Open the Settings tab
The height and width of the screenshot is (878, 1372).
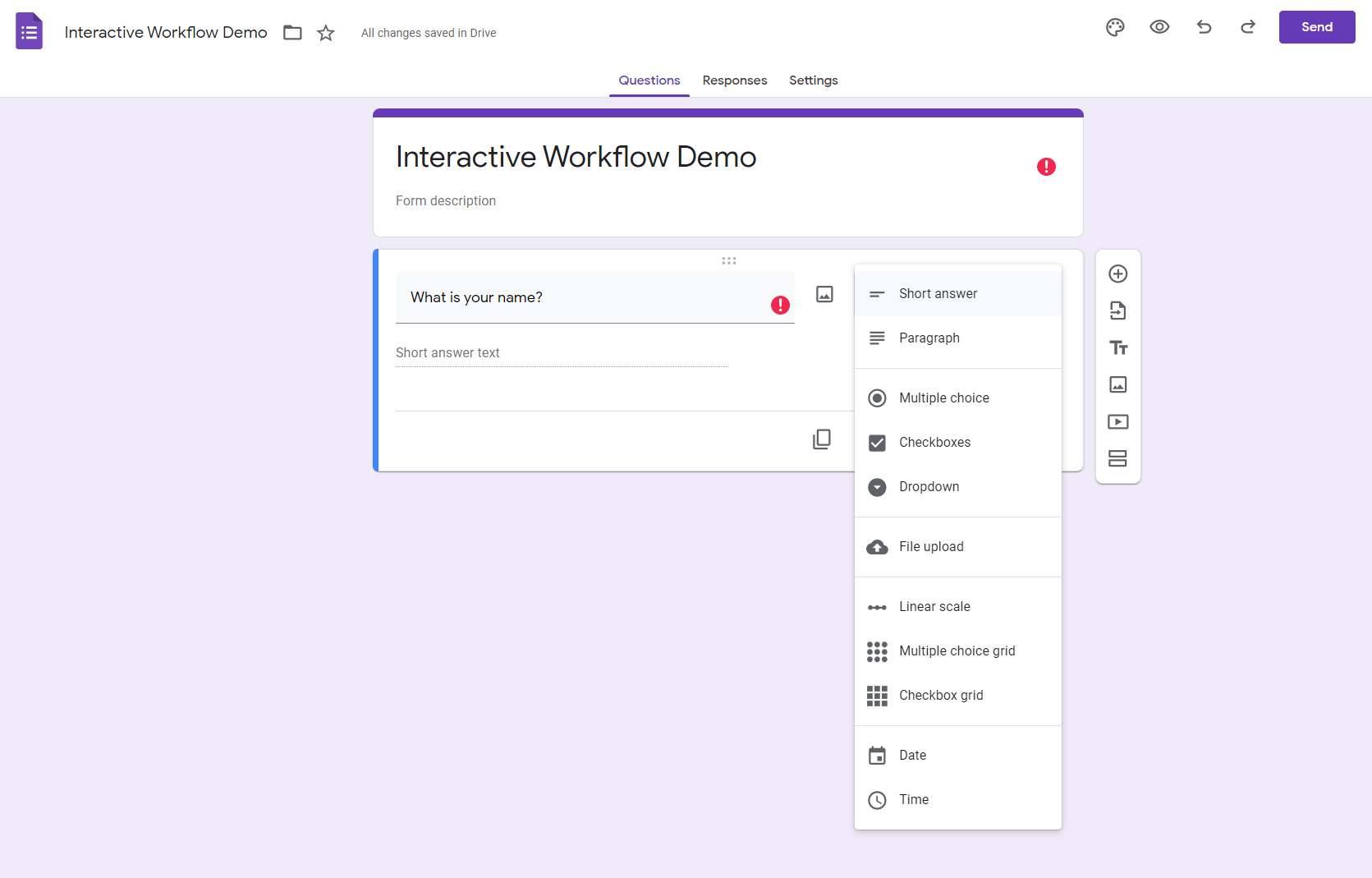813,80
